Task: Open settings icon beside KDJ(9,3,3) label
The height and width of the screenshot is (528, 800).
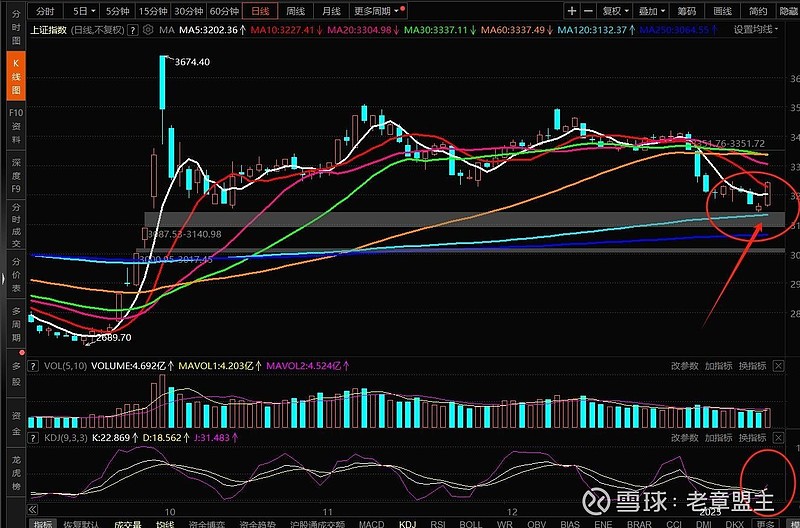Action: click(35, 438)
